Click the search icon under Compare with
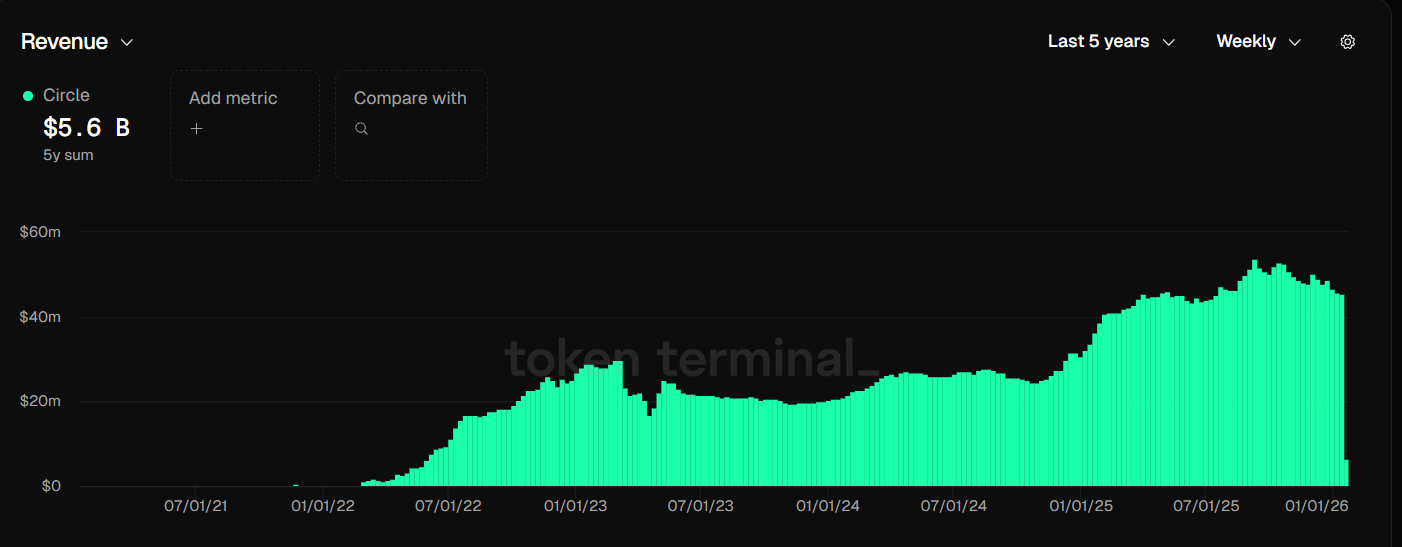 [x=362, y=129]
